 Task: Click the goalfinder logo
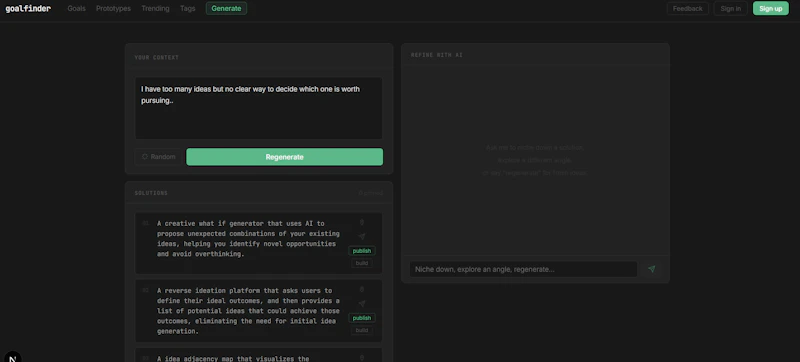click(x=28, y=8)
